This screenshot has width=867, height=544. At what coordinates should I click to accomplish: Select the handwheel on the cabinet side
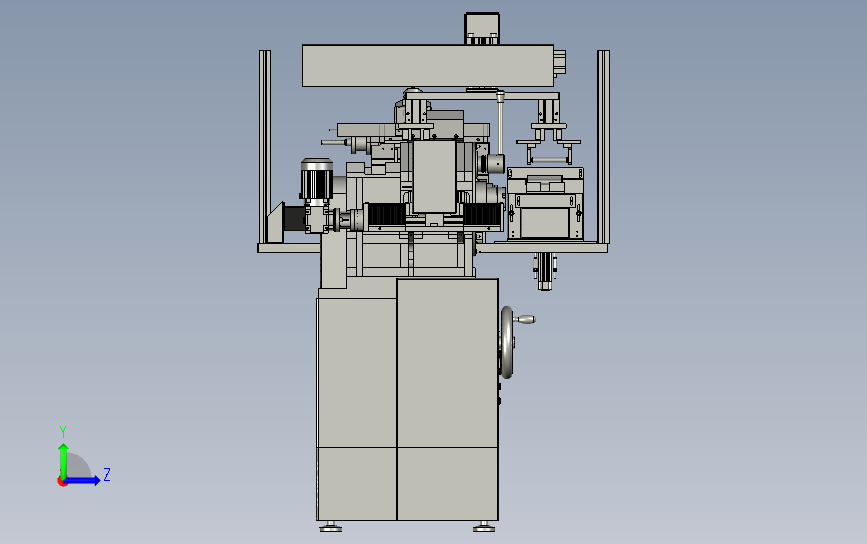[507, 343]
